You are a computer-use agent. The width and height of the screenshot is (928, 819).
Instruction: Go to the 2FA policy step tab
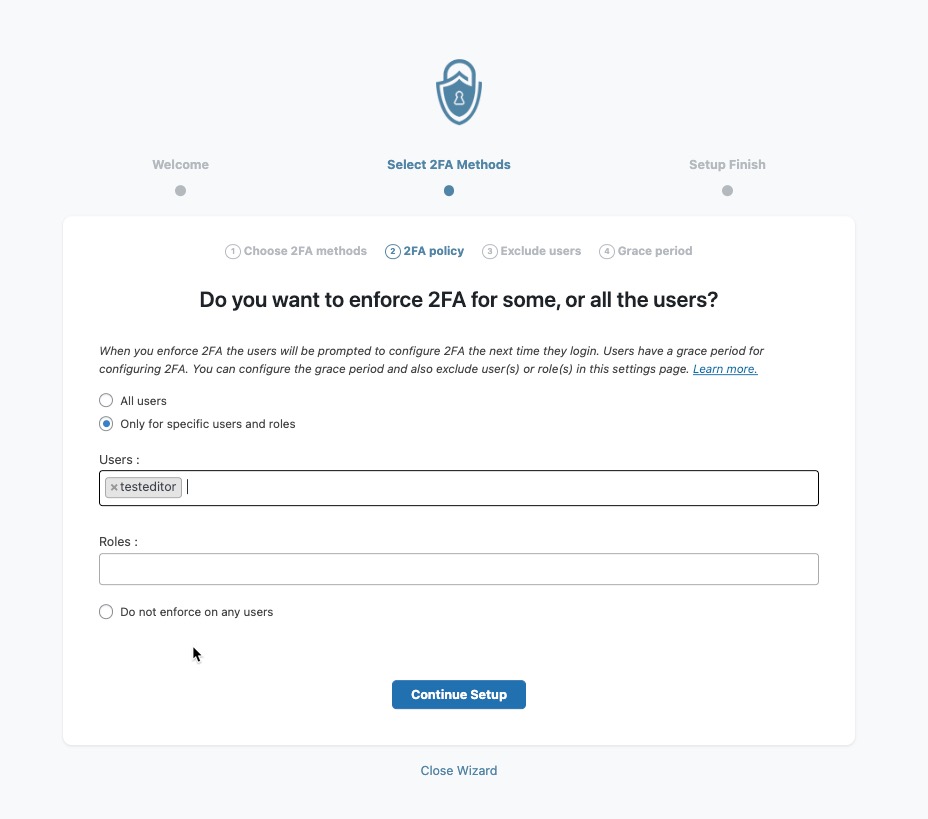pos(433,251)
